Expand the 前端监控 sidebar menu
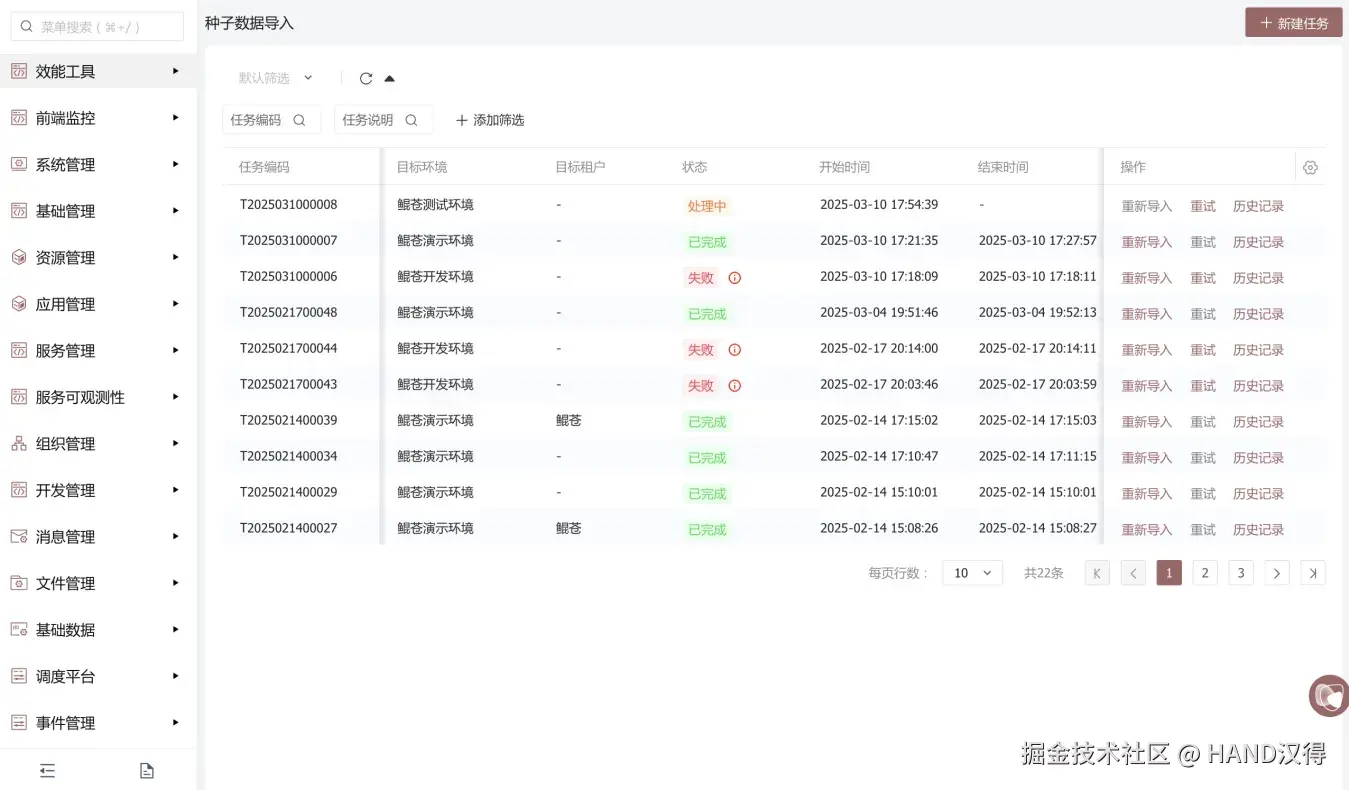 tap(98, 118)
